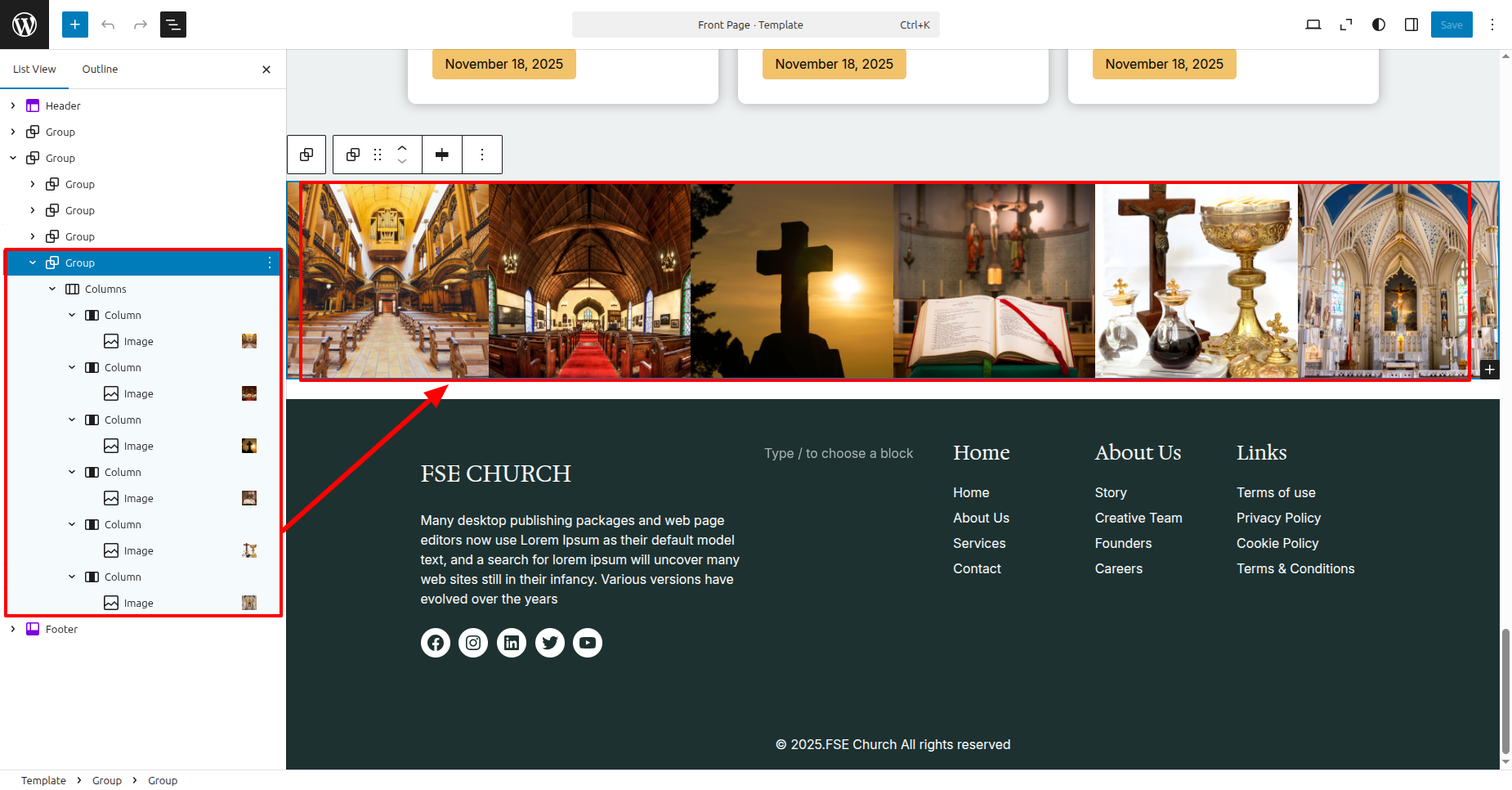Image resolution: width=1512 pixels, height=790 pixels.
Task: Click the Undo arrow icon
Action: point(108,25)
